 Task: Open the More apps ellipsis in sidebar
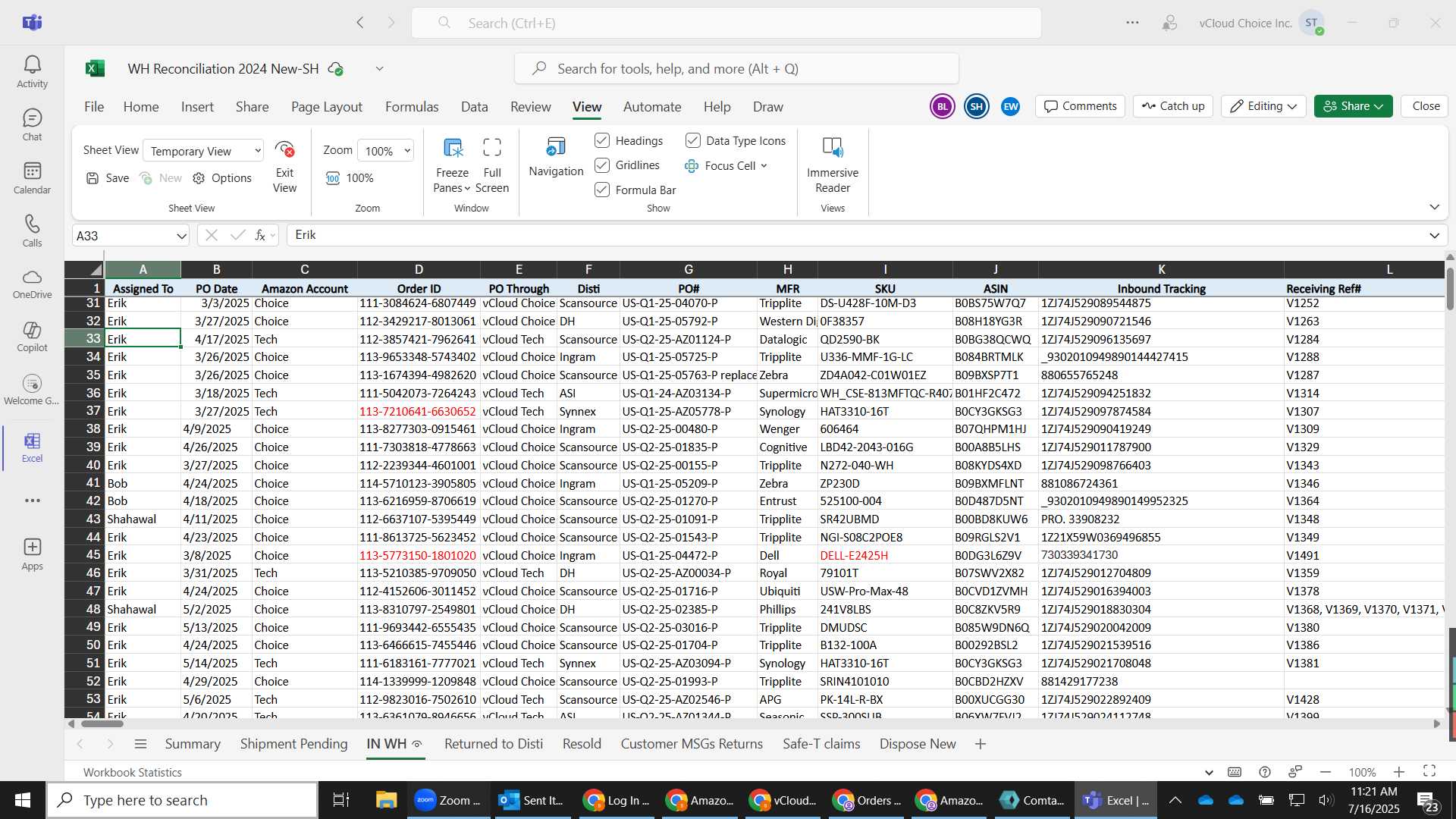(x=32, y=500)
